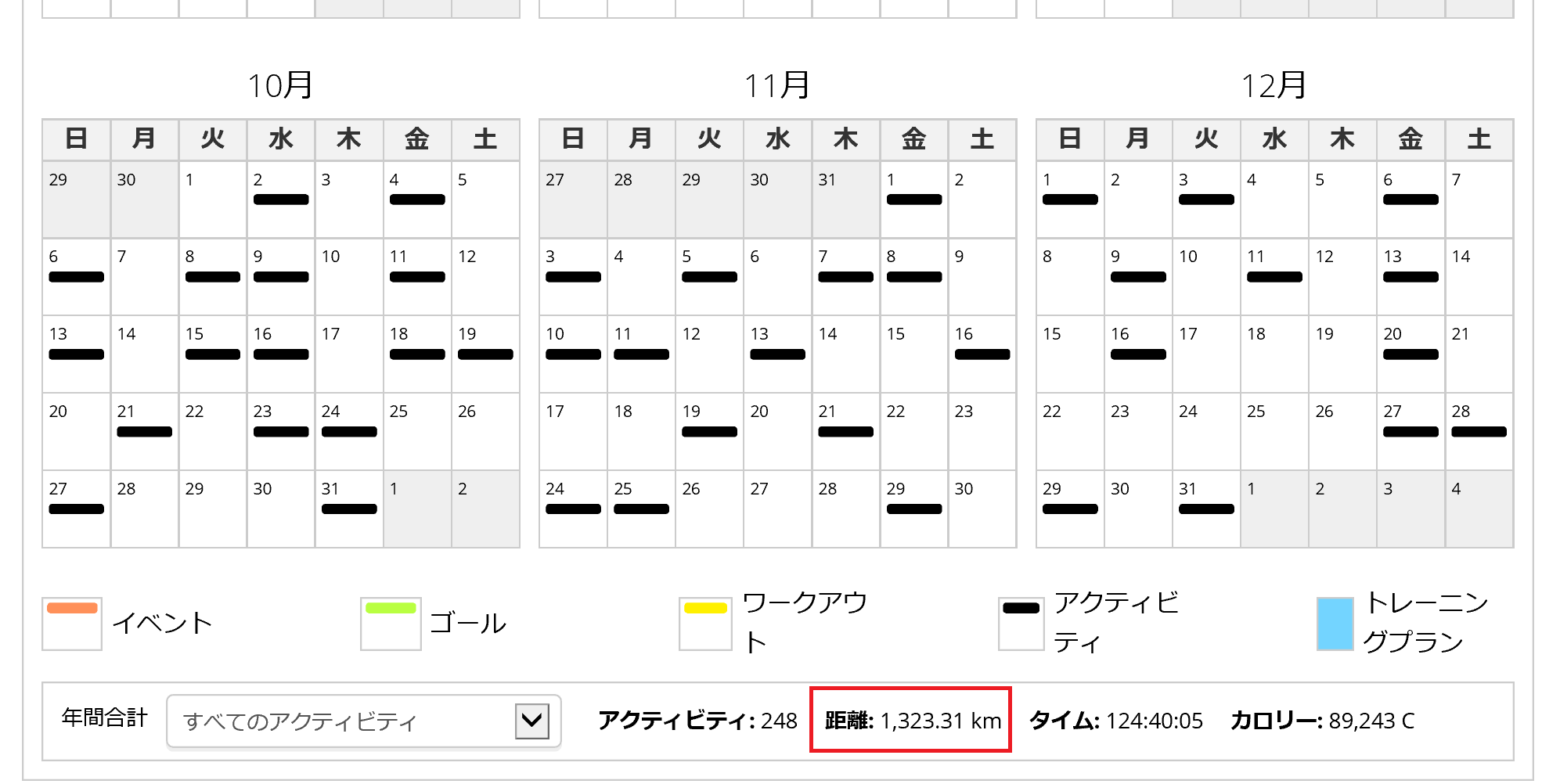Select the activity bar on October 21
Image resolution: width=1542 pixels, height=784 pixels.
click(144, 432)
